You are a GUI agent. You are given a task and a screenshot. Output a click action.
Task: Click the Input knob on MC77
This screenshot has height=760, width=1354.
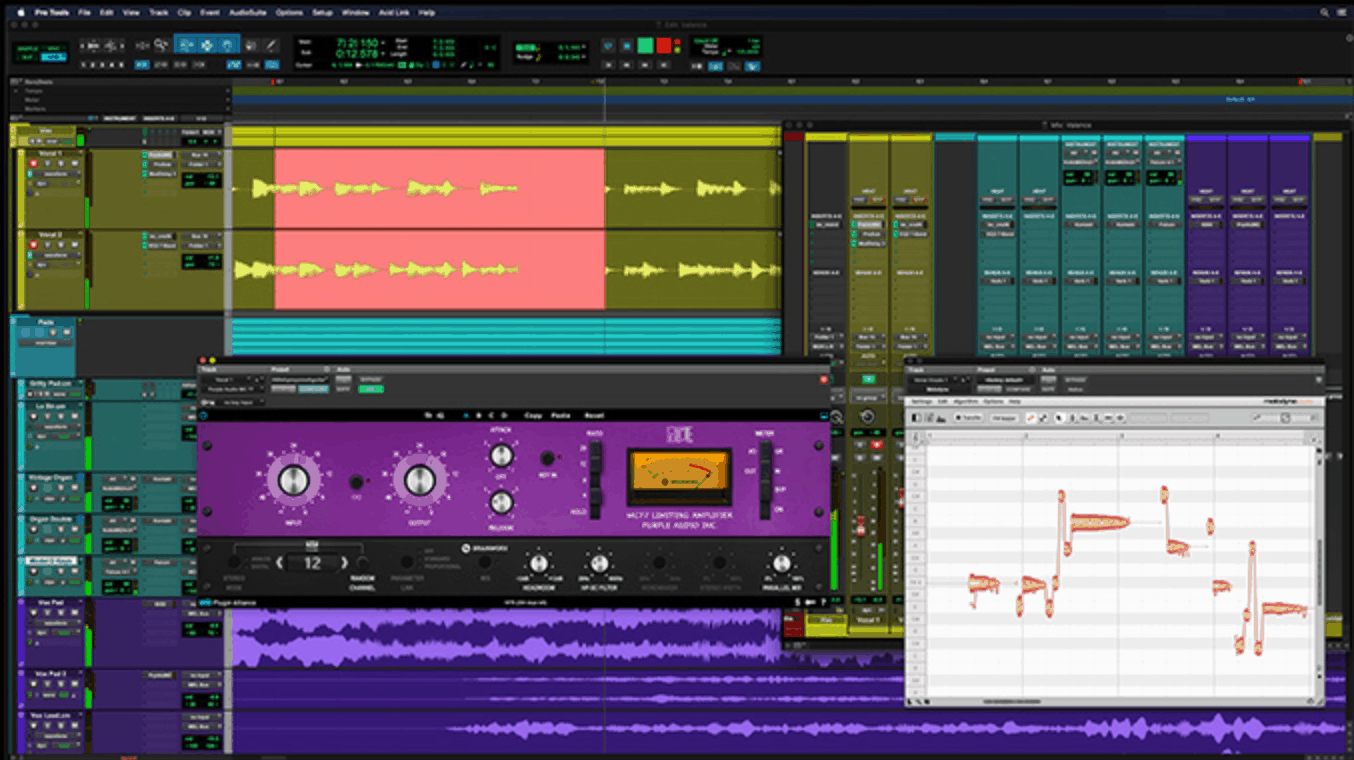coord(291,480)
